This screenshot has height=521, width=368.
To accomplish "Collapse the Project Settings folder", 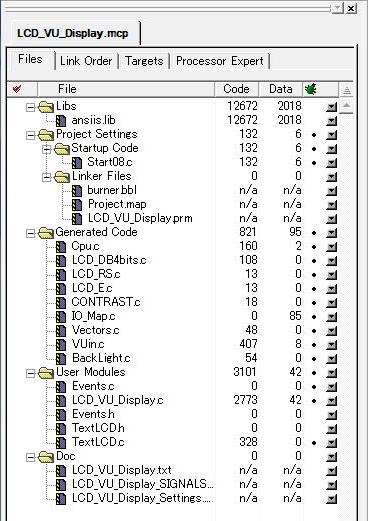I will tap(31, 135).
